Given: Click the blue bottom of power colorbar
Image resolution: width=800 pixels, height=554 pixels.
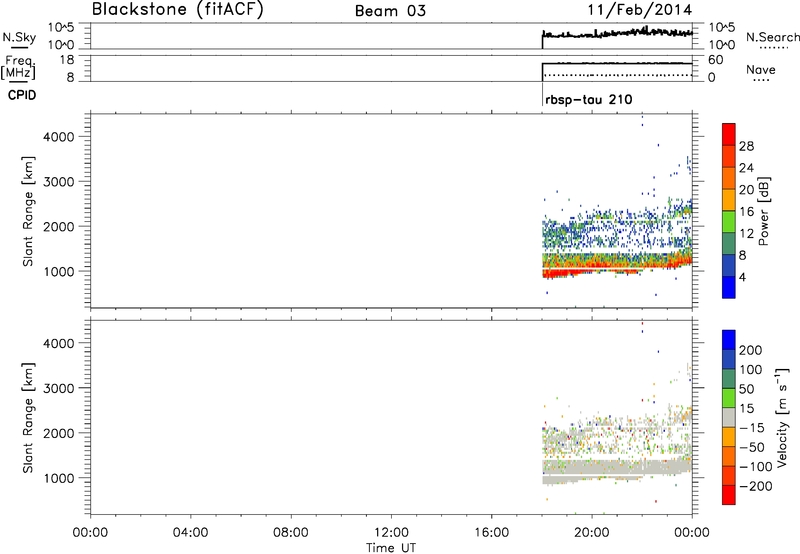Looking at the screenshot, I should [x=729, y=287].
